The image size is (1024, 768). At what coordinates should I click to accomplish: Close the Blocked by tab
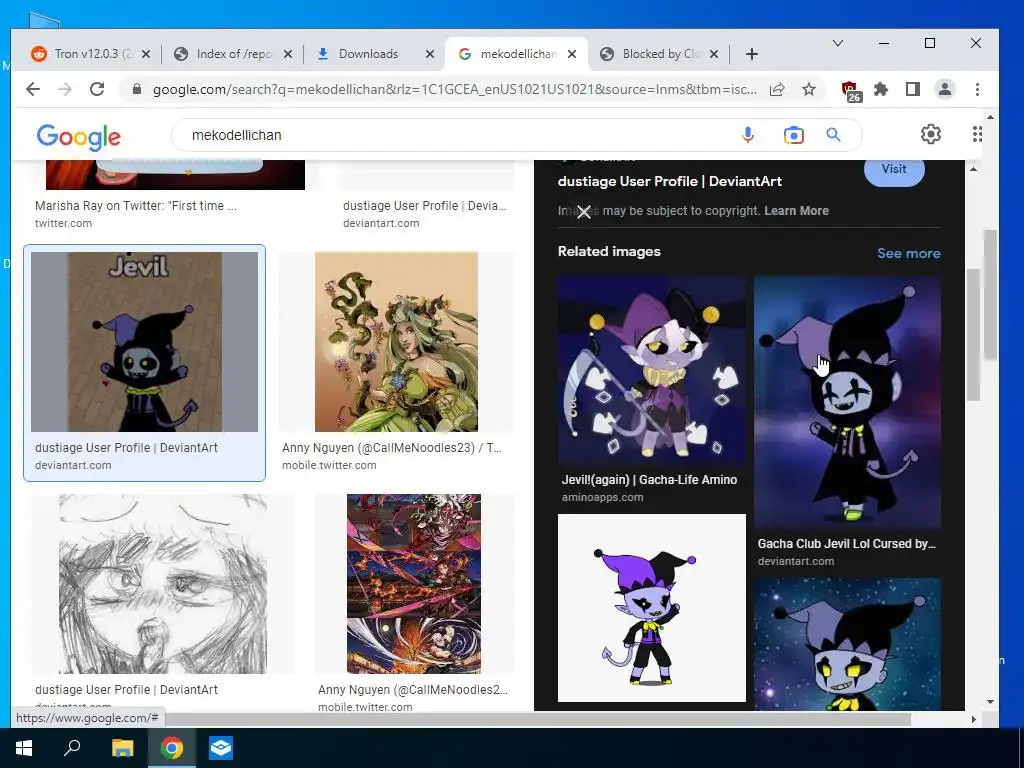[x=714, y=54]
